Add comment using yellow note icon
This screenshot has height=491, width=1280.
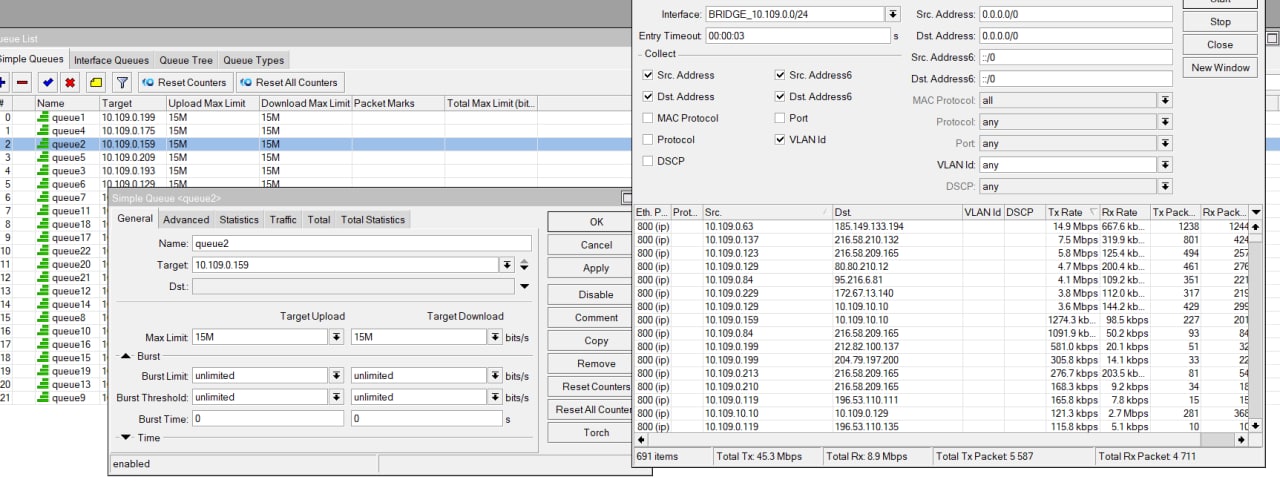coord(96,82)
